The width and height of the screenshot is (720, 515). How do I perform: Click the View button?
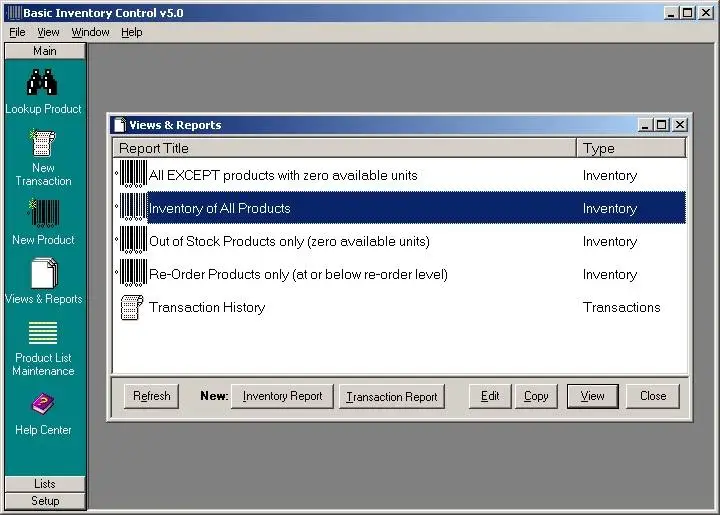(x=592, y=396)
